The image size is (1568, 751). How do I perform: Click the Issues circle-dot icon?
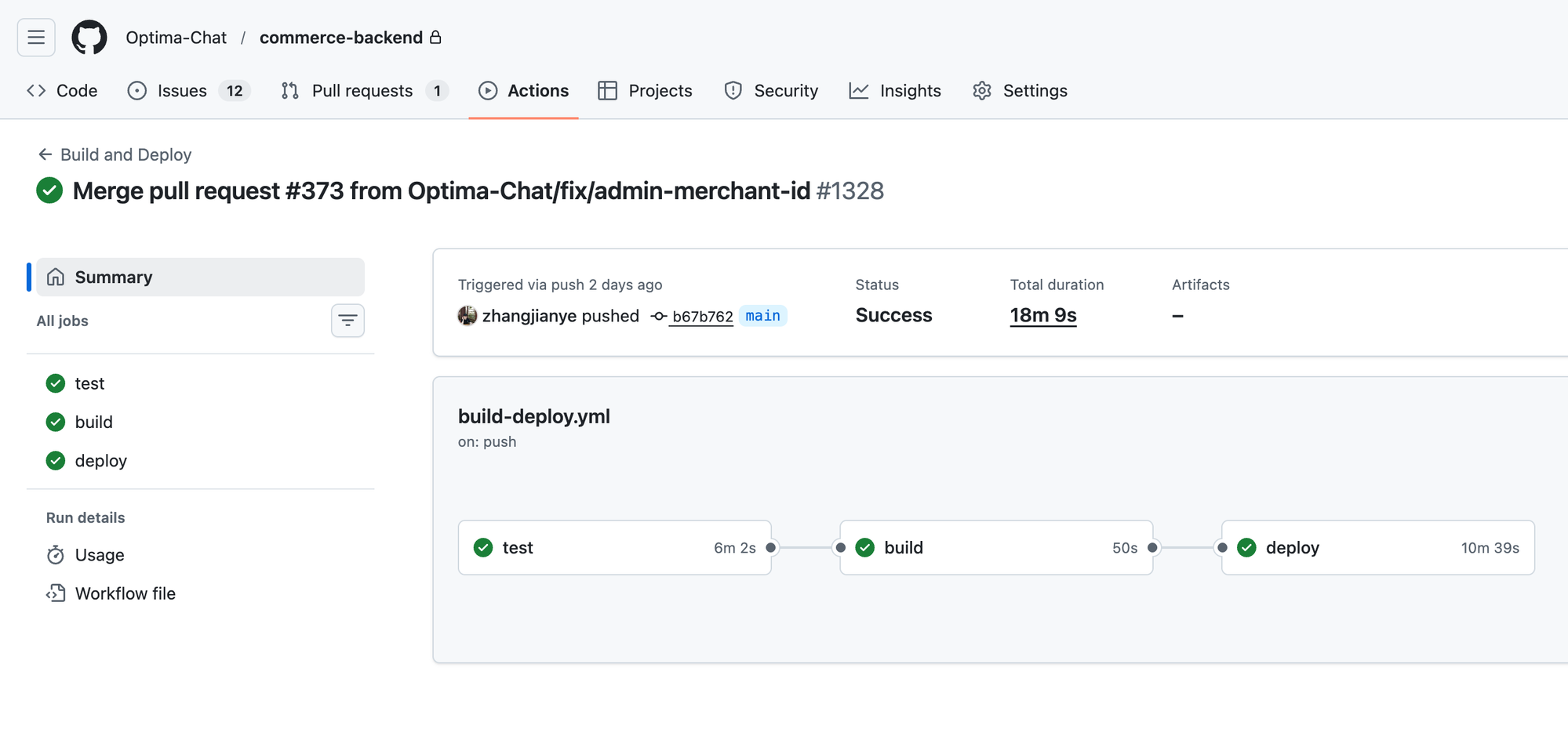pos(137,91)
